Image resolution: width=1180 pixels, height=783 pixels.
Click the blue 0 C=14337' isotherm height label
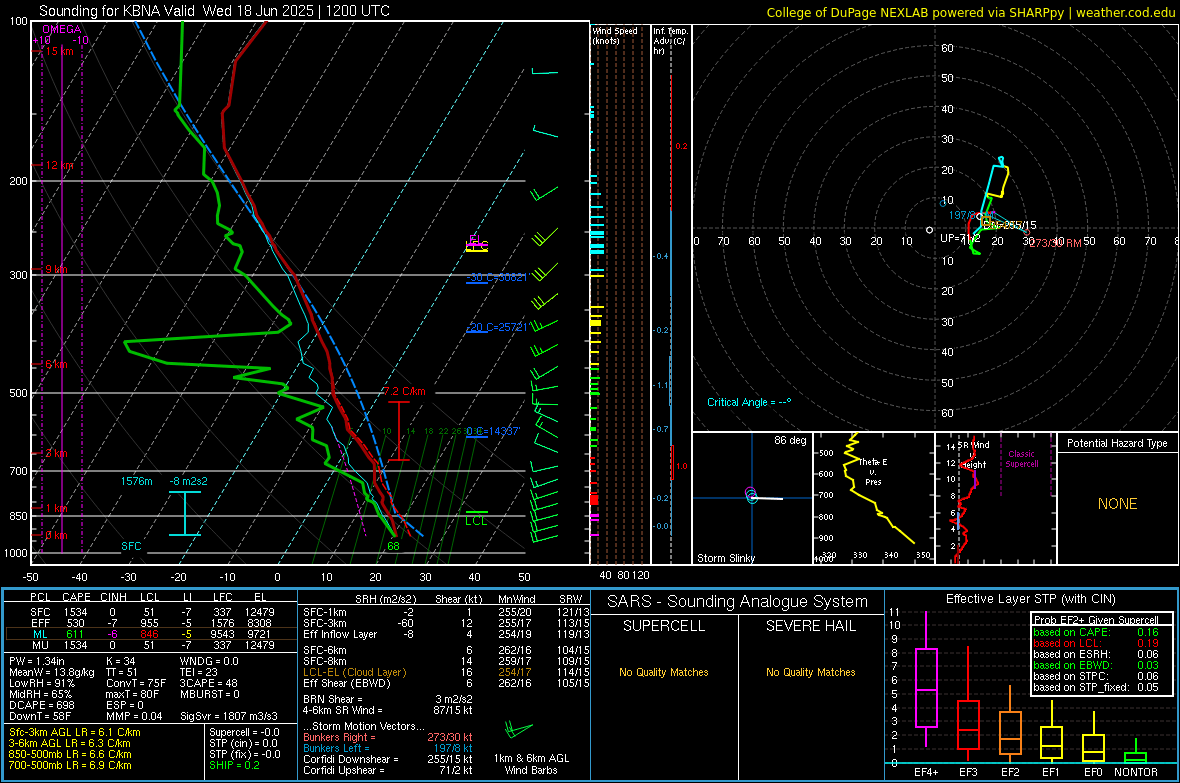493,431
